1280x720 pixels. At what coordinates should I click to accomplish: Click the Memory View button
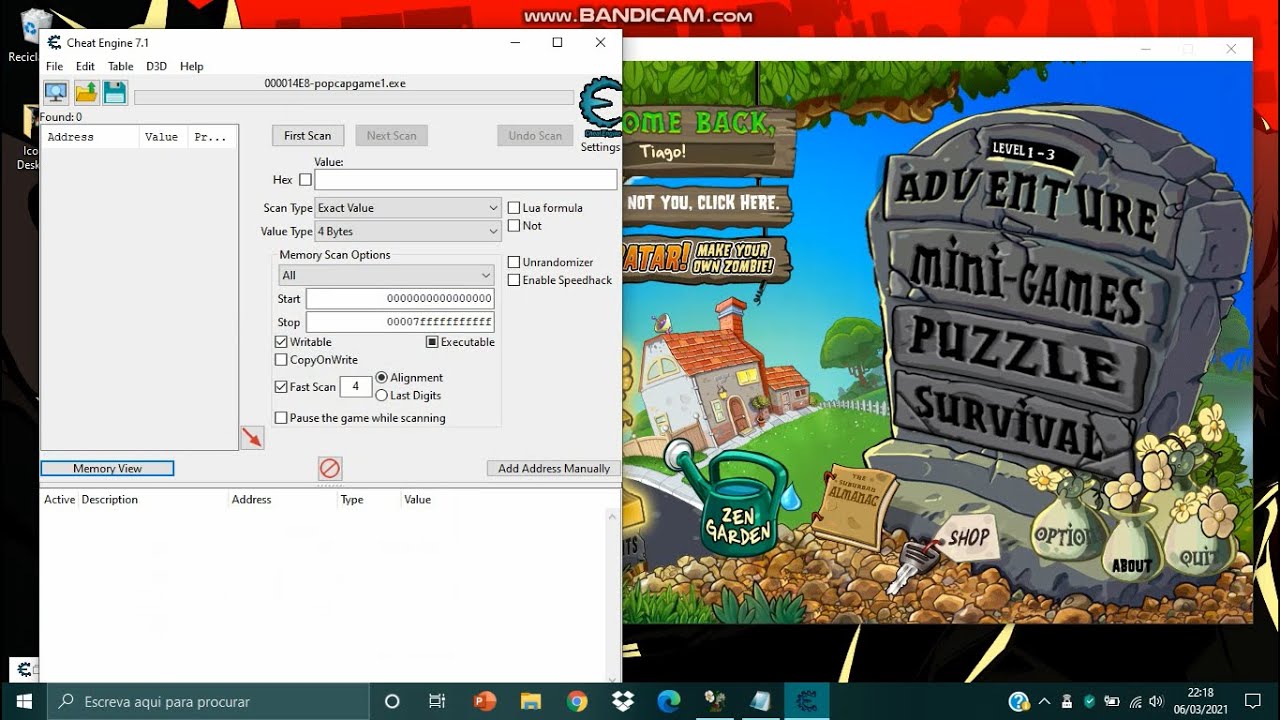107,468
